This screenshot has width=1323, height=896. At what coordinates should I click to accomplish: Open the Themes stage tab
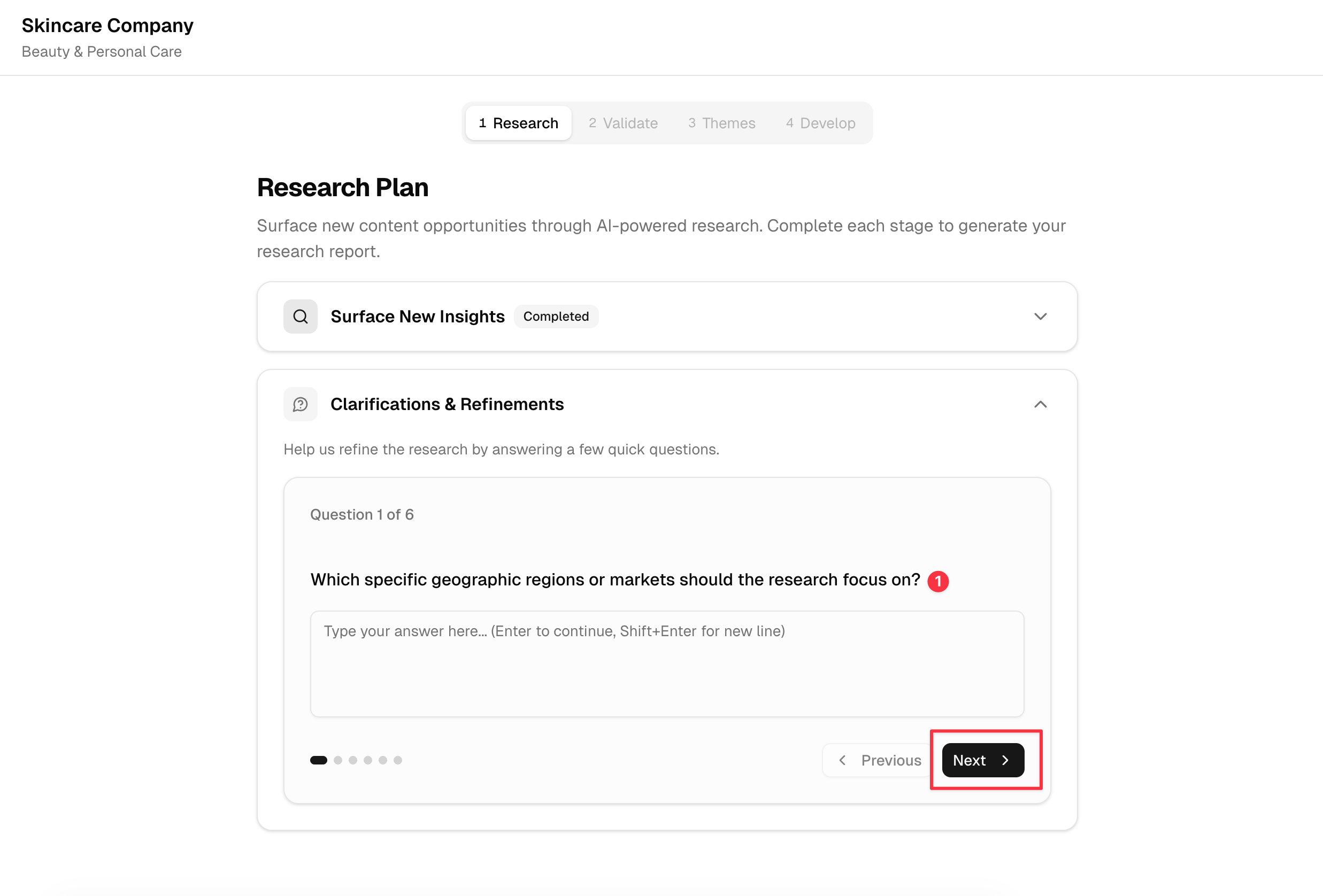[721, 123]
